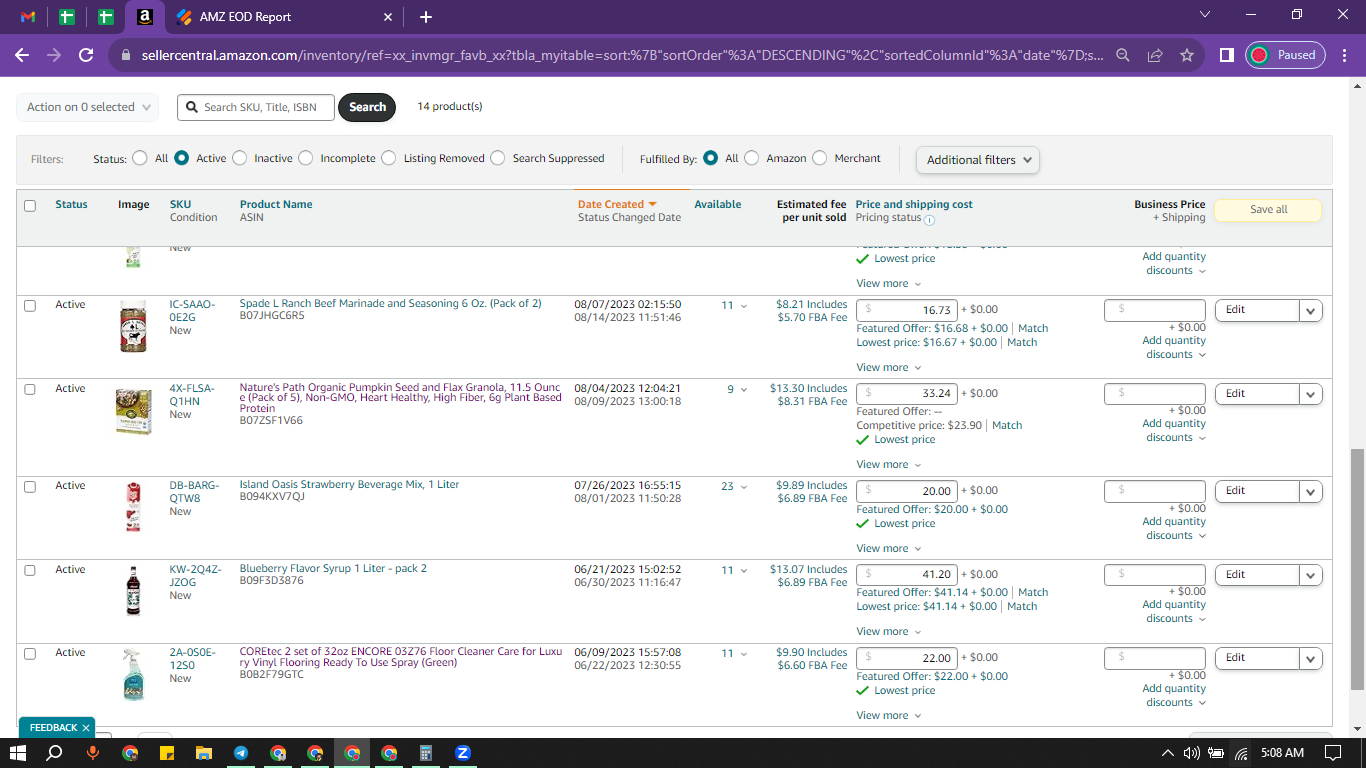
Task: Click Match next to Competitive price $23.90
Action: pyautogui.click(x=1007, y=425)
